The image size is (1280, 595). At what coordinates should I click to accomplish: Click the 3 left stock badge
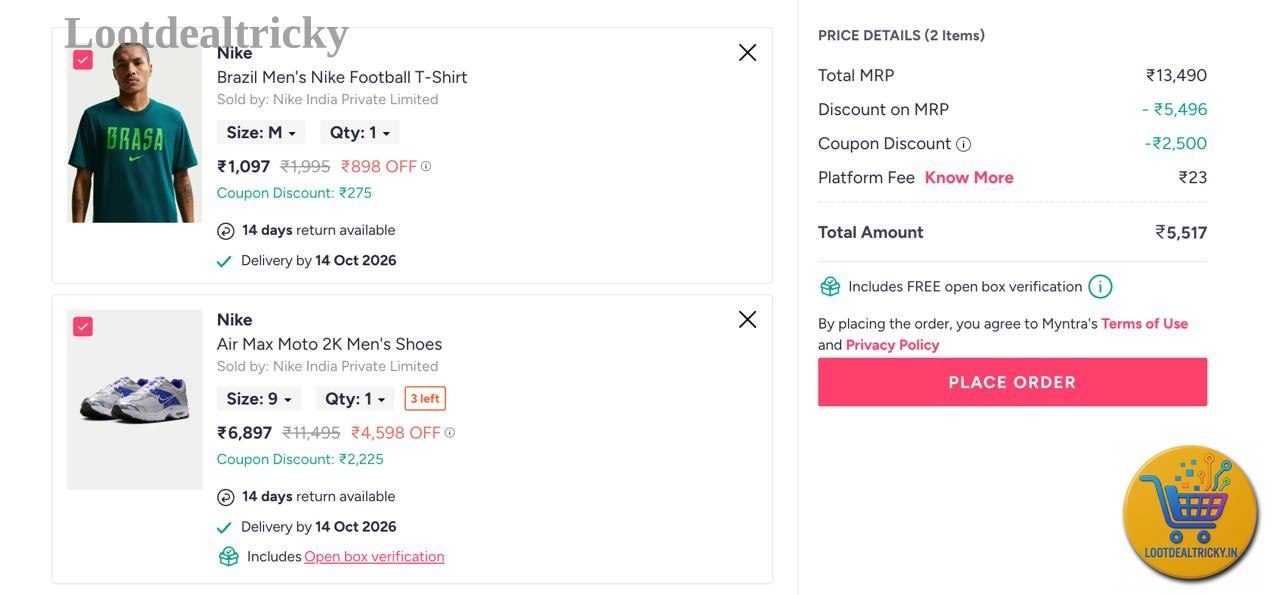[x=425, y=399]
